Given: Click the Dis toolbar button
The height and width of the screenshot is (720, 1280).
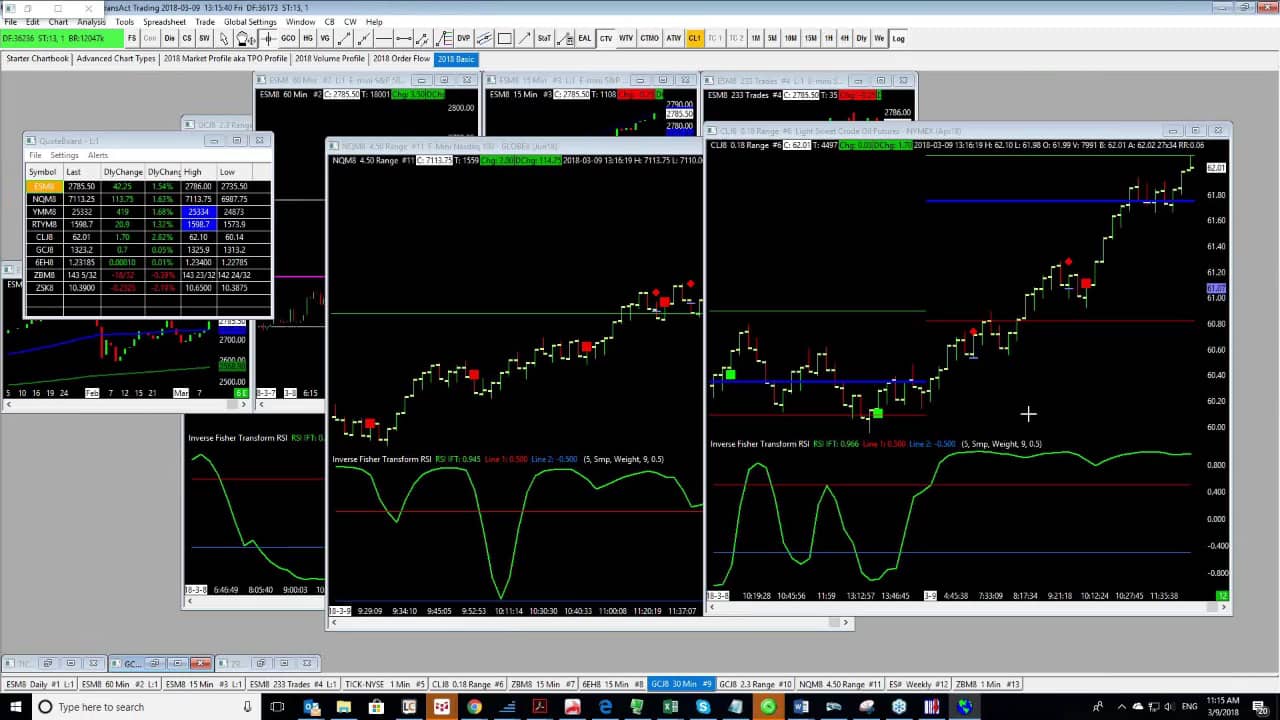Looking at the screenshot, I should click(170, 38).
